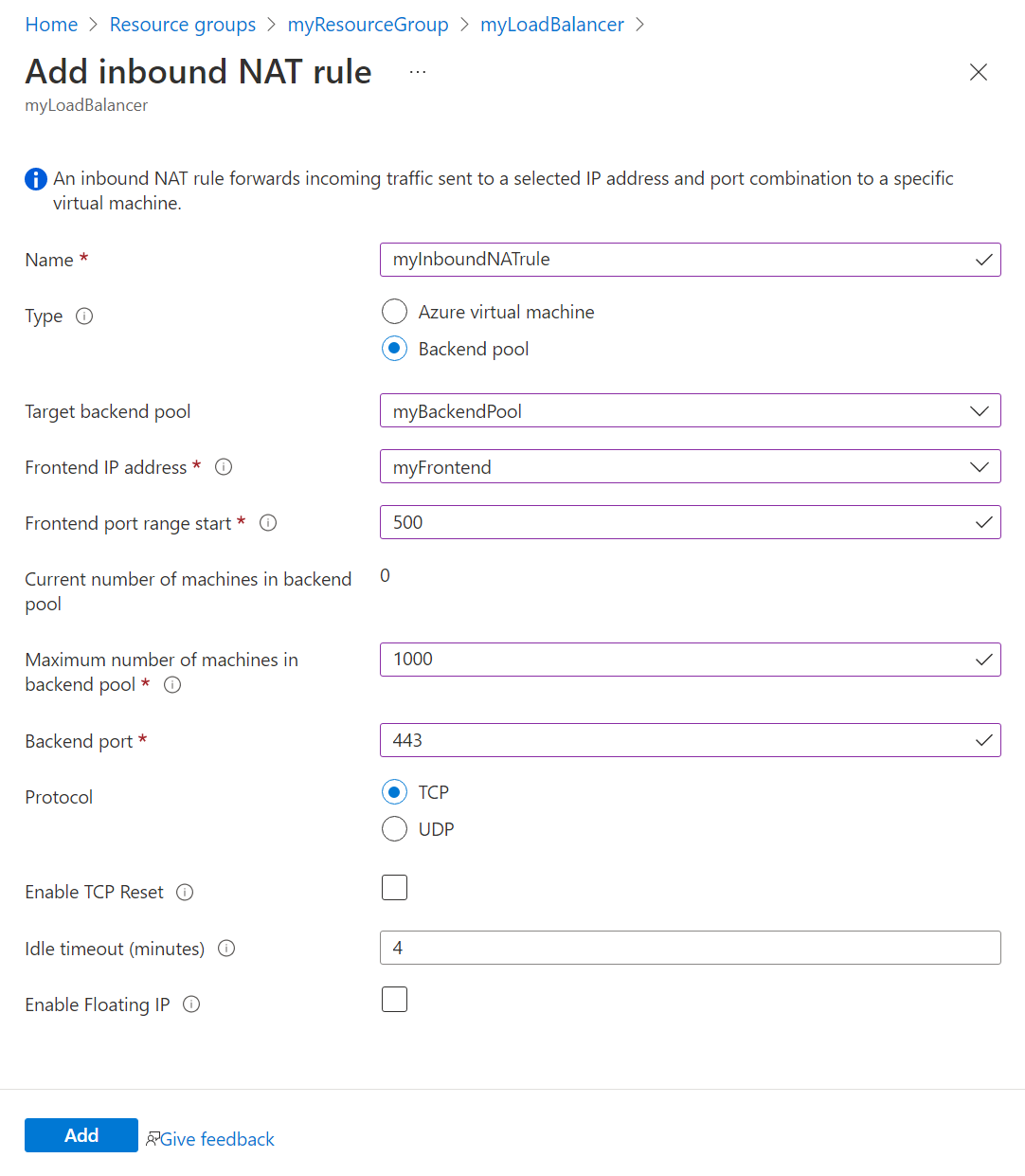Select the UDP protocol
Screen dimensions: 1025x1176
(x=394, y=828)
